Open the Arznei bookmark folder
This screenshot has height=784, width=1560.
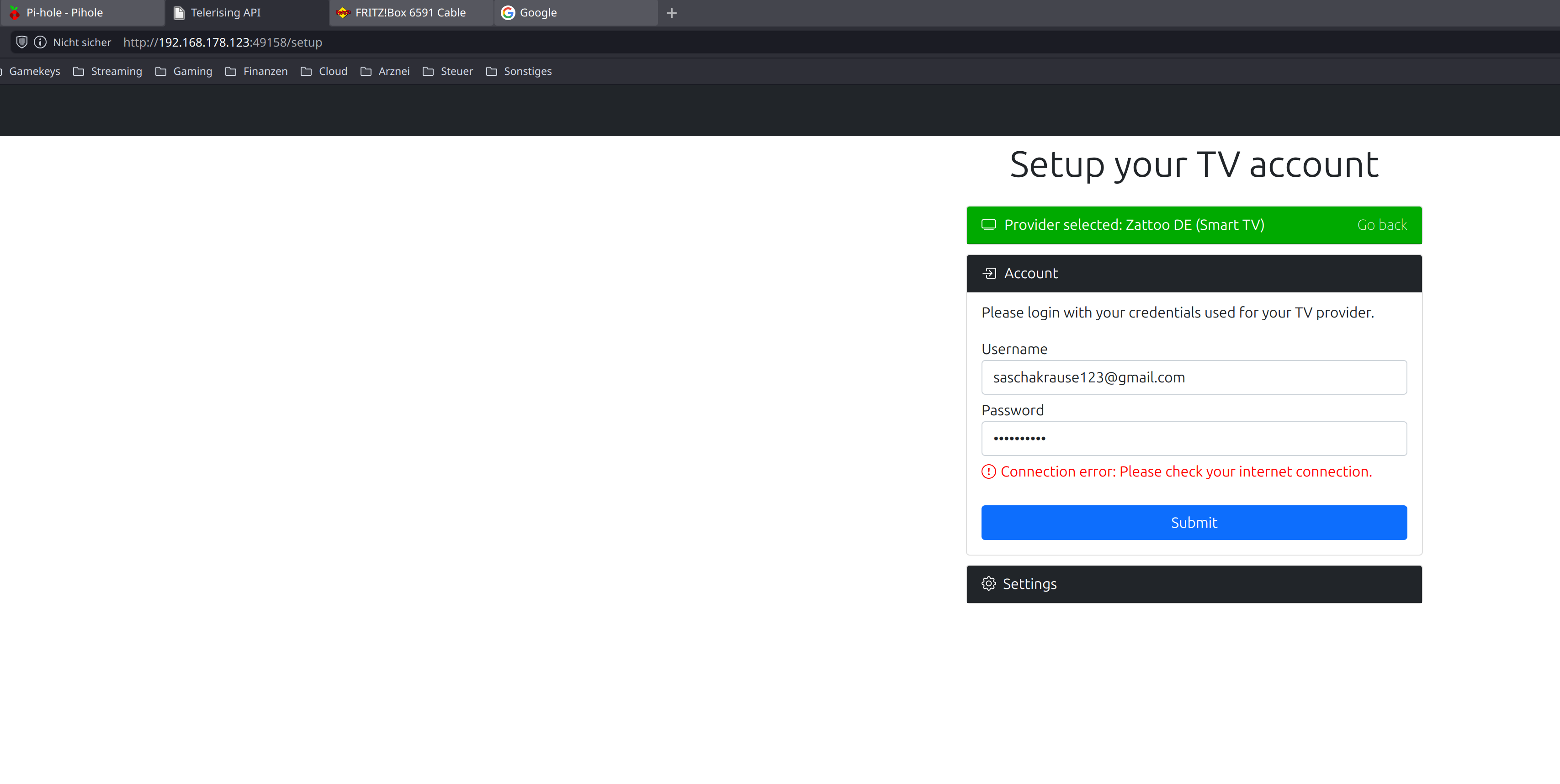385,71
